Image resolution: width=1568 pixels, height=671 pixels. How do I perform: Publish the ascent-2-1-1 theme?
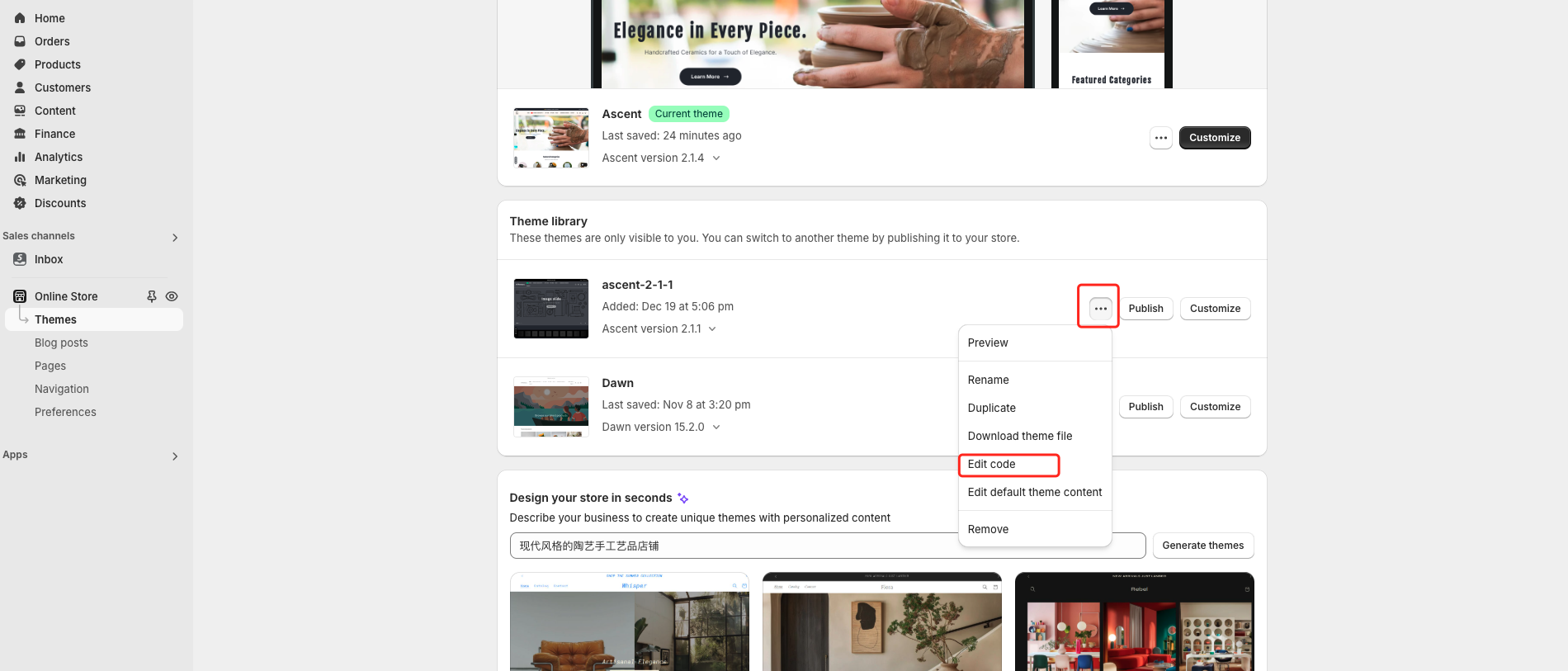coord(1145,309)
